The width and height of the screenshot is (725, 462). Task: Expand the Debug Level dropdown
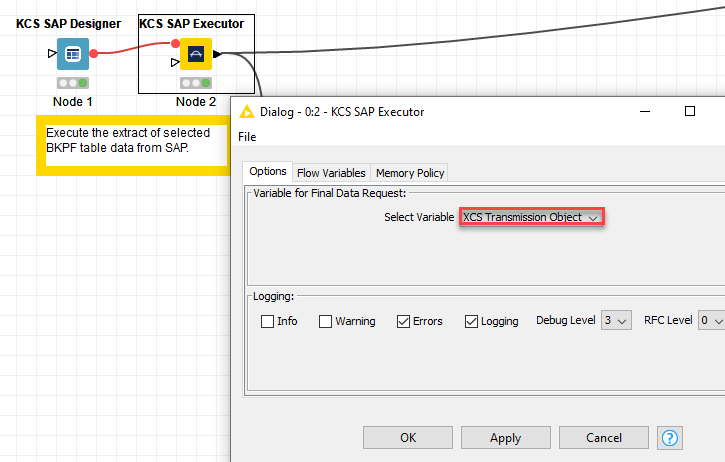point(616,320)
